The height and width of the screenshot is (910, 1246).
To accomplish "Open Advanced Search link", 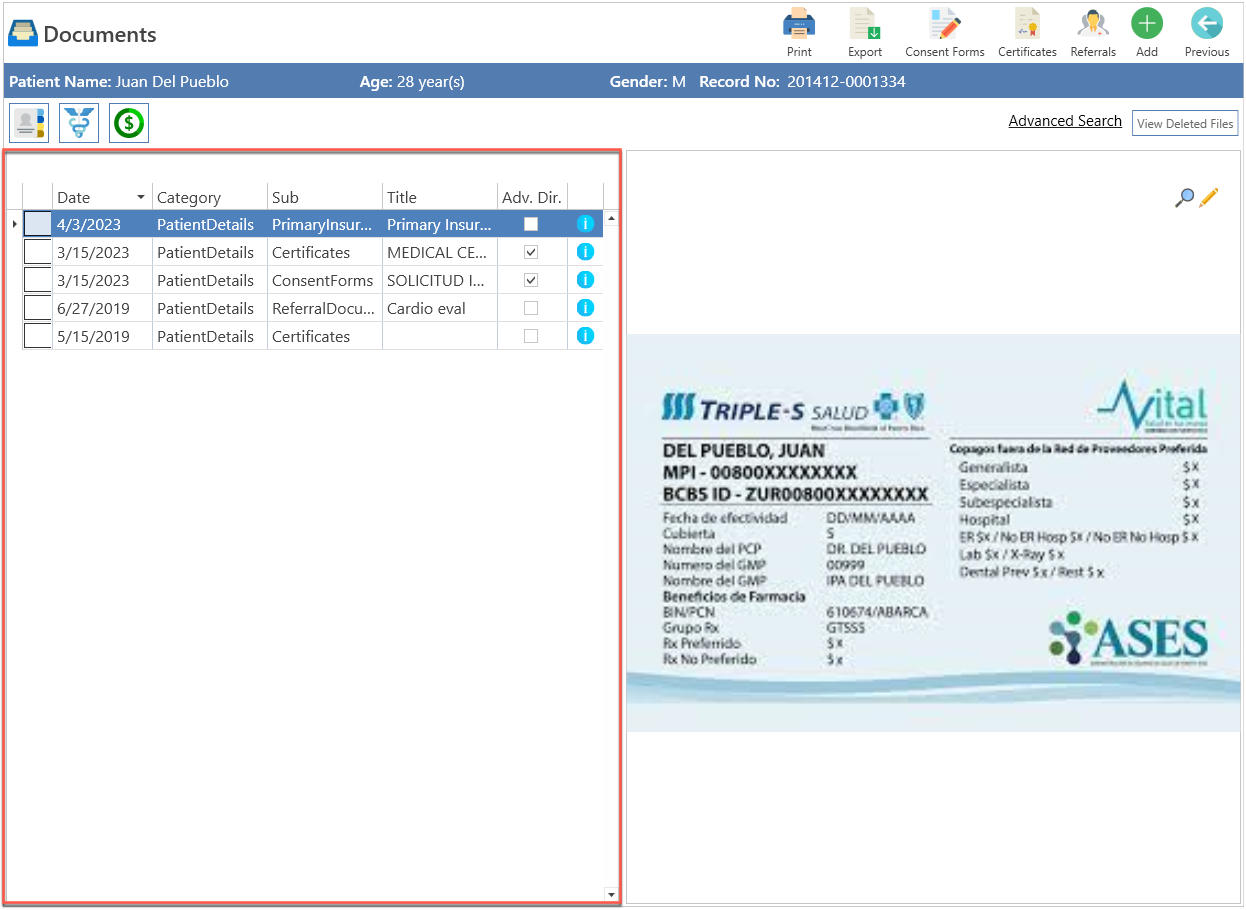I will (1065, 121).
